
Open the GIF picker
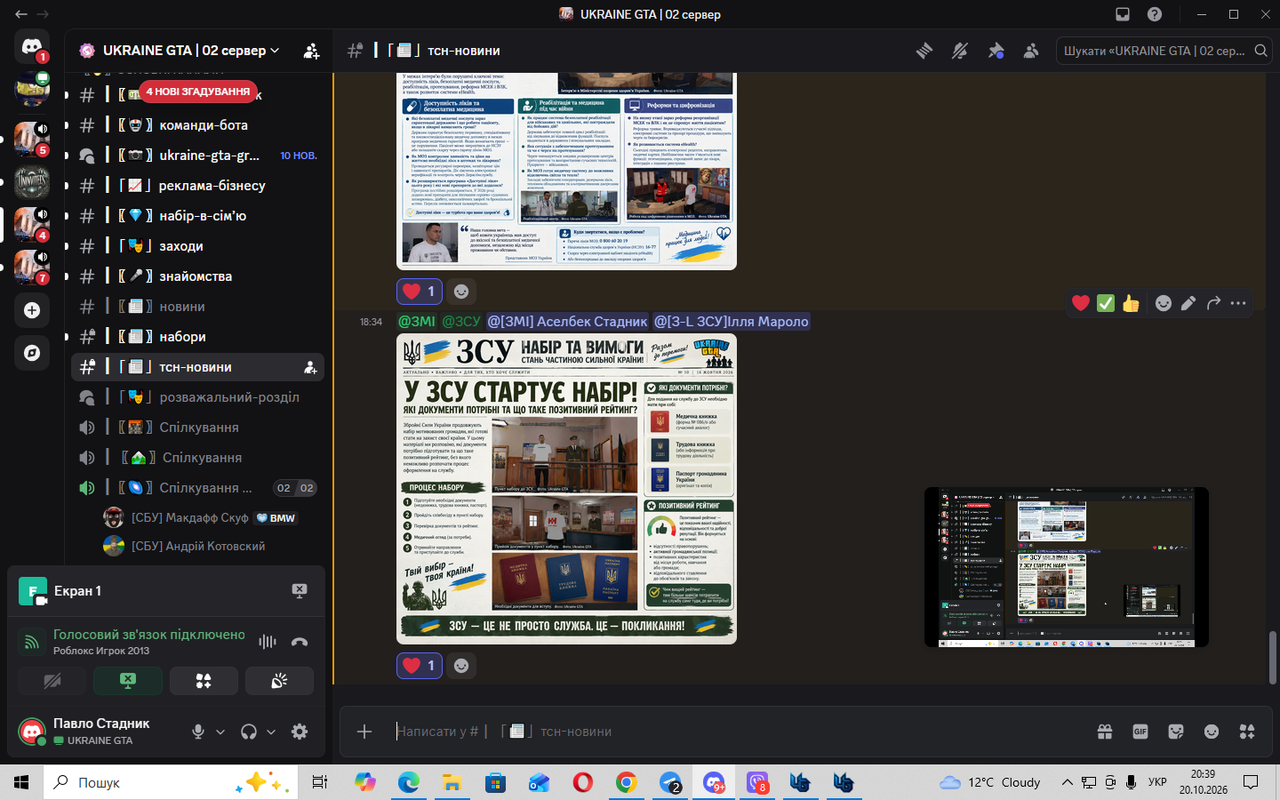pyautogui.click(x=1140, y=731)
